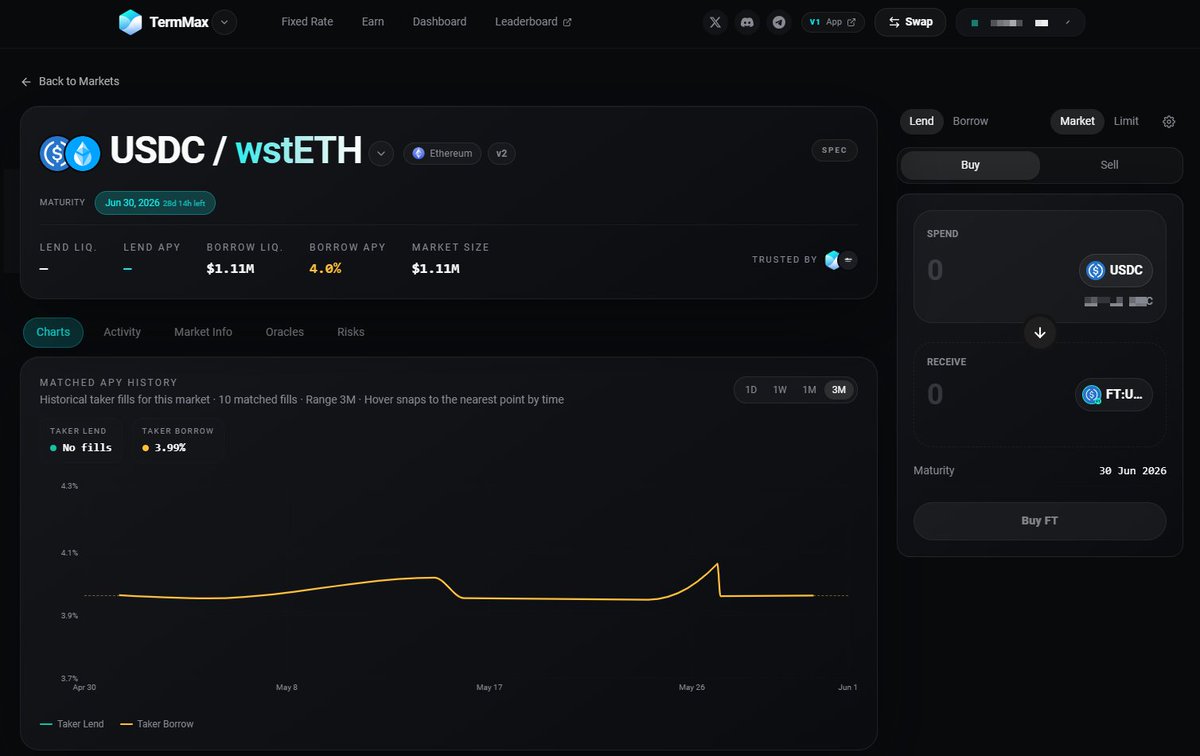Select the Charts tab
Screen dimensions: 1200x756
coord(53,332)
